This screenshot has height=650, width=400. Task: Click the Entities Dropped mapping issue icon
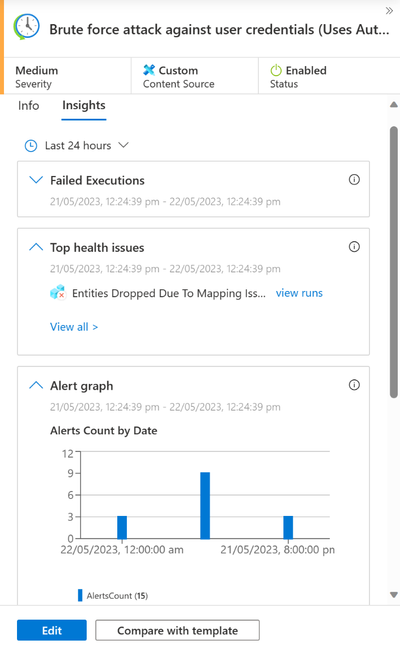click(x=58, y=292)
